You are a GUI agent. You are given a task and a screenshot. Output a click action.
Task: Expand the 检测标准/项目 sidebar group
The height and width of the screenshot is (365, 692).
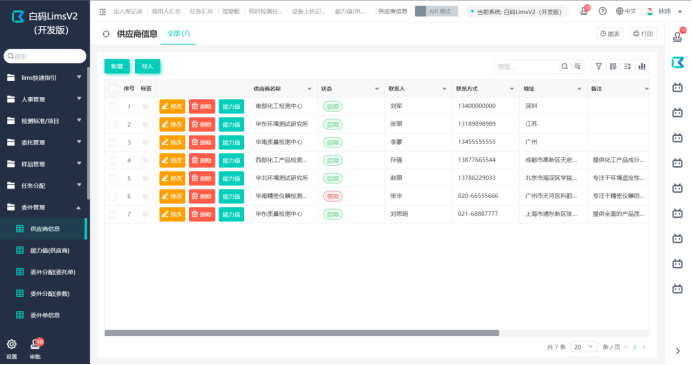[x=44, y=121]
